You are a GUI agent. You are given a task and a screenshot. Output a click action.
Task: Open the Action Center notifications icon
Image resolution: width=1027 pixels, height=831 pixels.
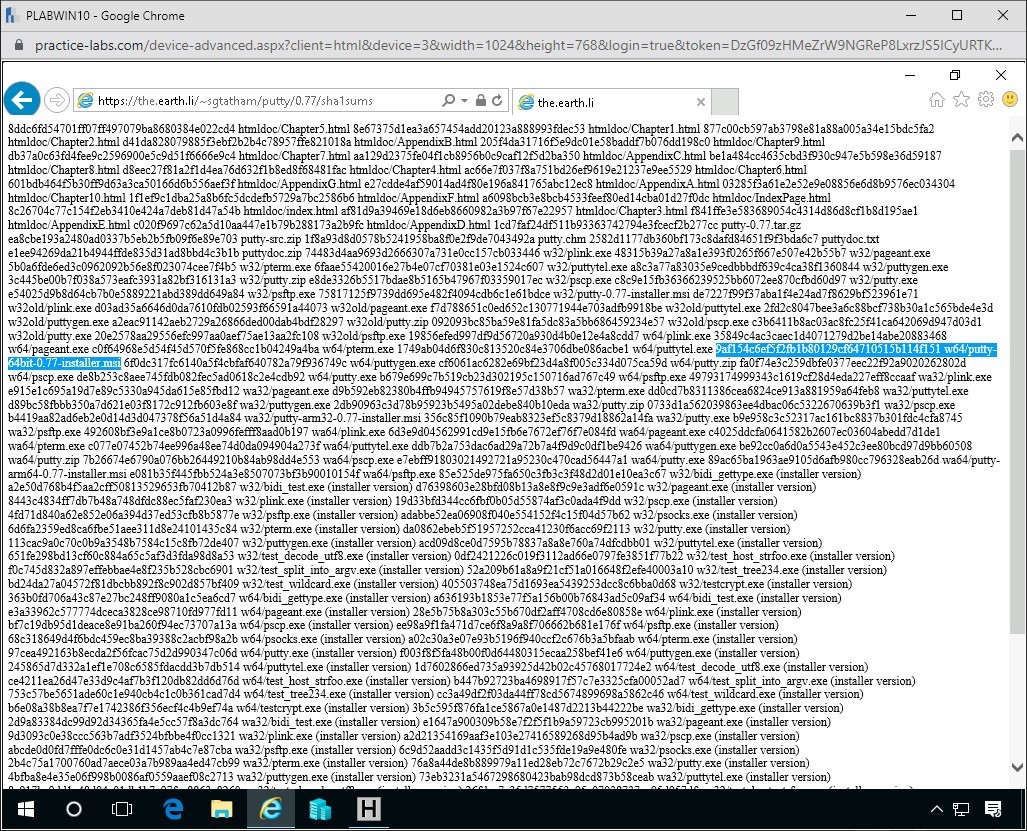pos(993,808)
